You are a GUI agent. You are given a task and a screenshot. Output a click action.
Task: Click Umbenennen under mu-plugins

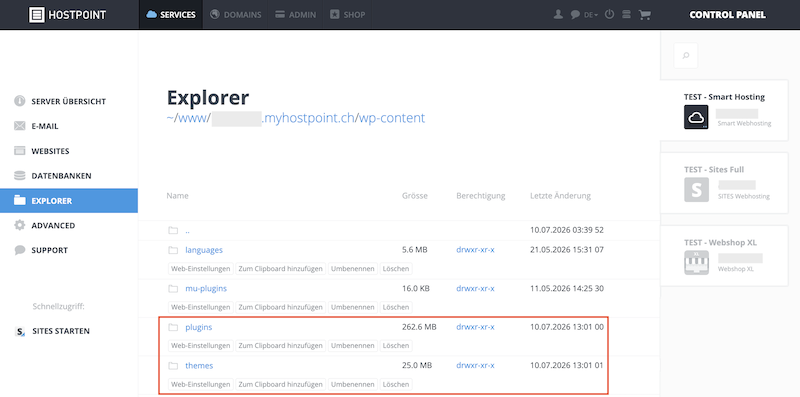(x=353, y=307)
